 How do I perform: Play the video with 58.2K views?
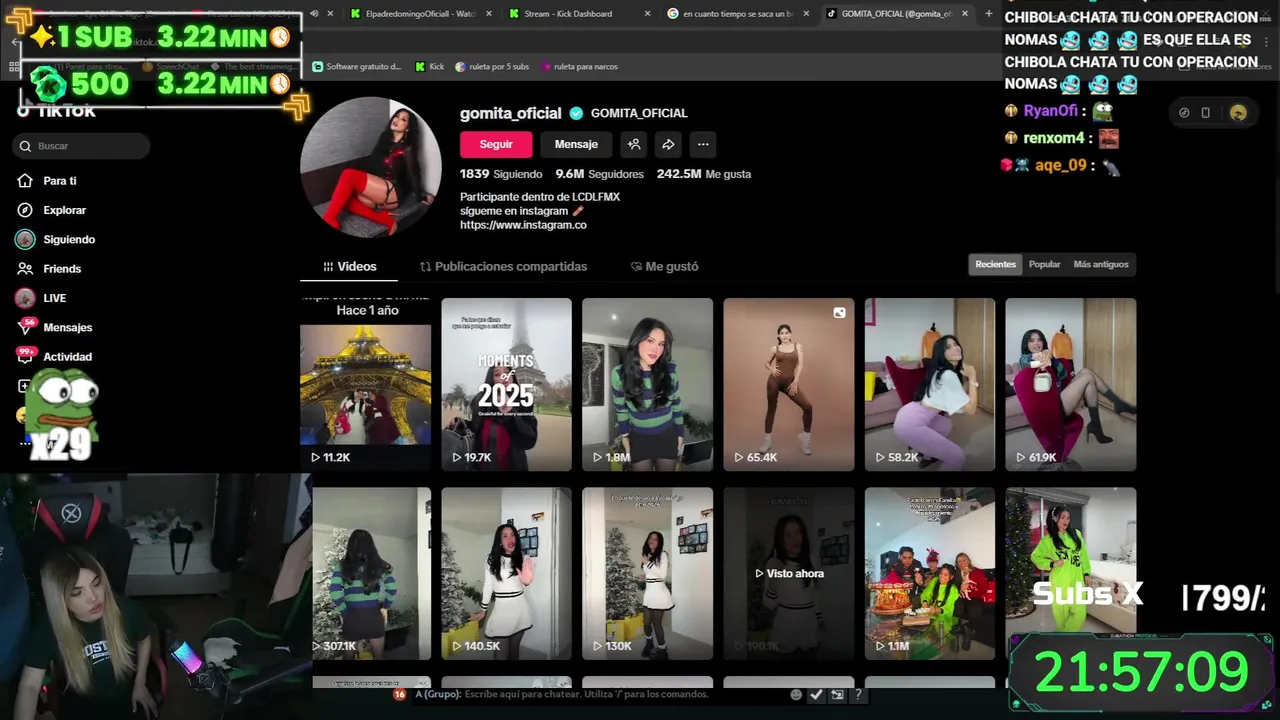(x=930, y=384)
